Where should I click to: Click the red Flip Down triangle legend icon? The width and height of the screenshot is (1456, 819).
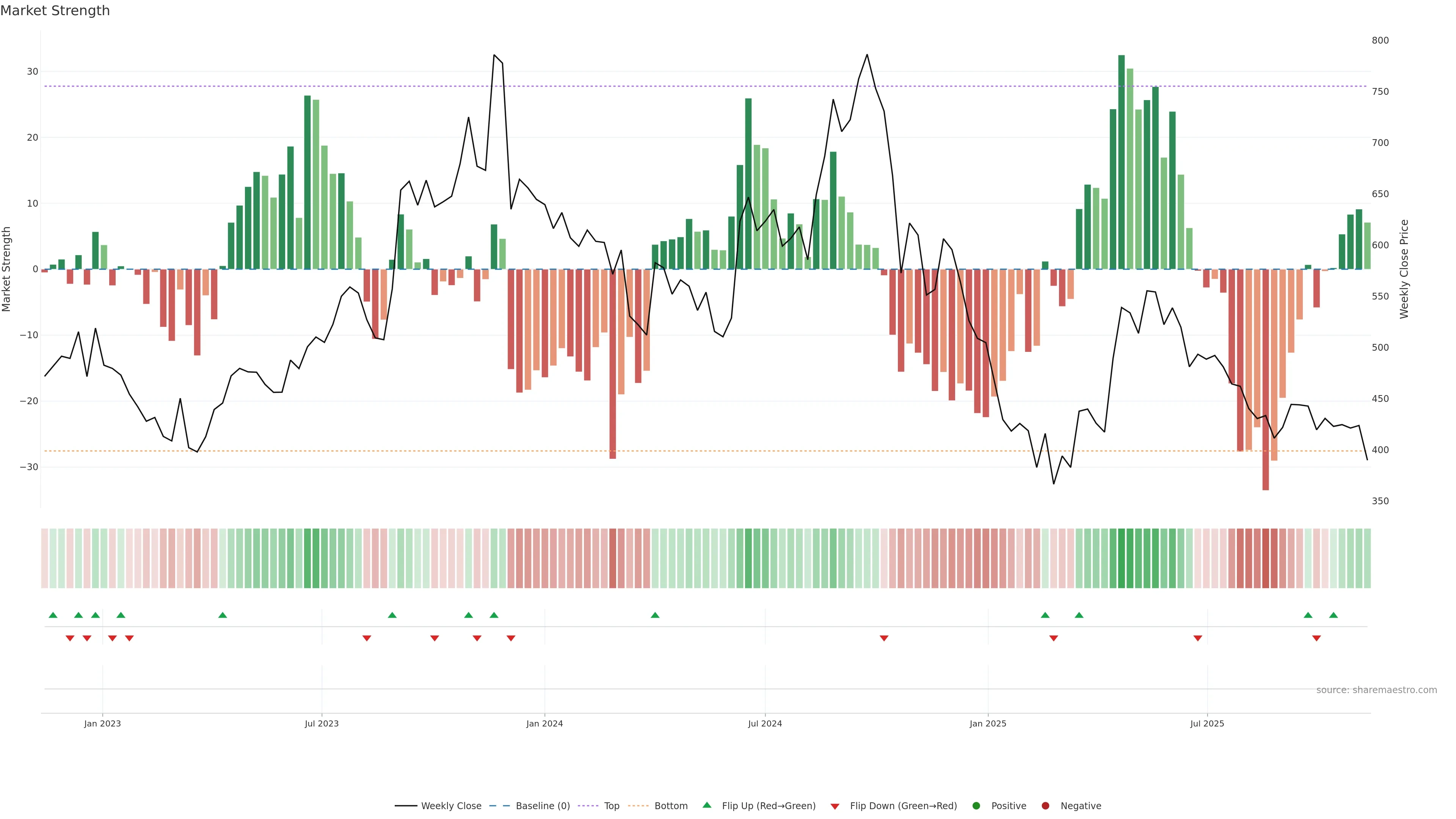point(835,806)
